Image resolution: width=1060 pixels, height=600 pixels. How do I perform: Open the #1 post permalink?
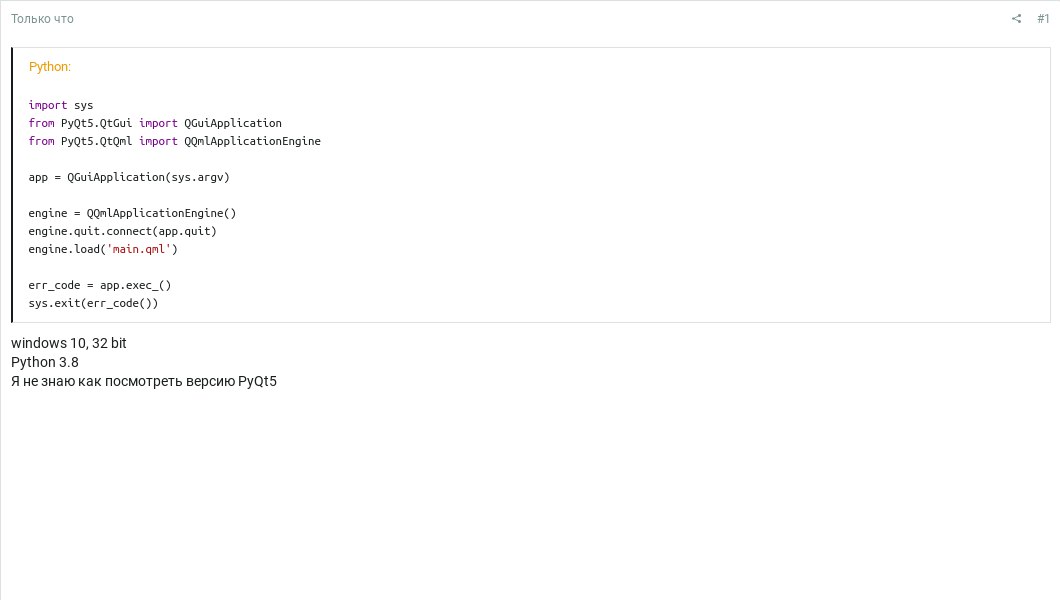pyautogui.click(x=1043, y=19)
